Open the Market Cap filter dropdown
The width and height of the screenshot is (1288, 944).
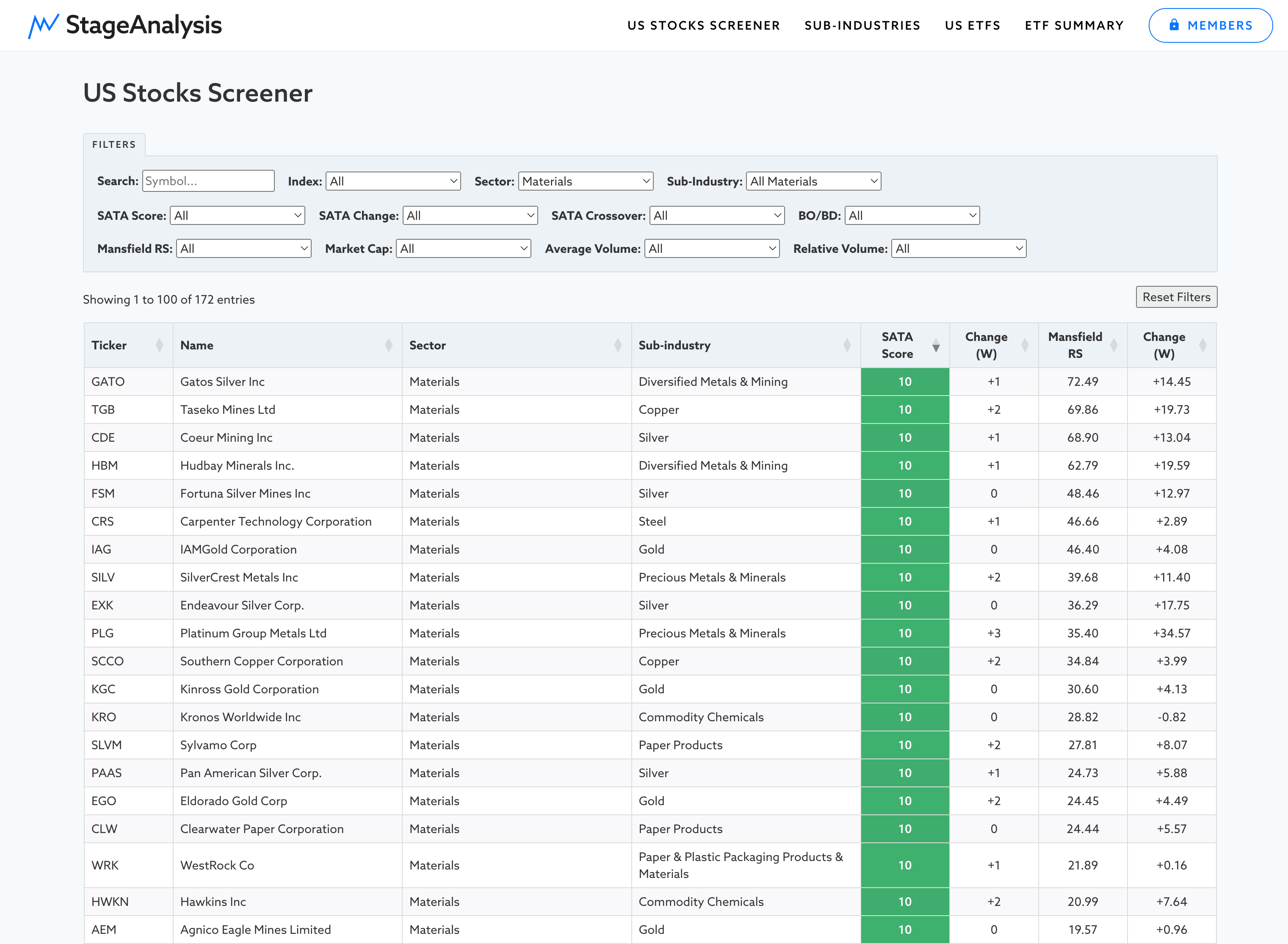(463, 249)
